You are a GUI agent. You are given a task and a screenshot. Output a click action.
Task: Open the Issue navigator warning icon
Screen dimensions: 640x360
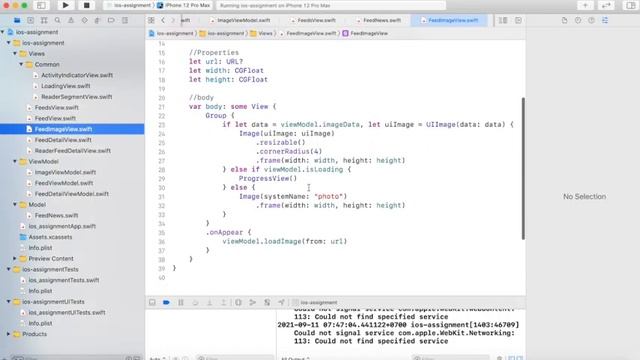[71, 20]
